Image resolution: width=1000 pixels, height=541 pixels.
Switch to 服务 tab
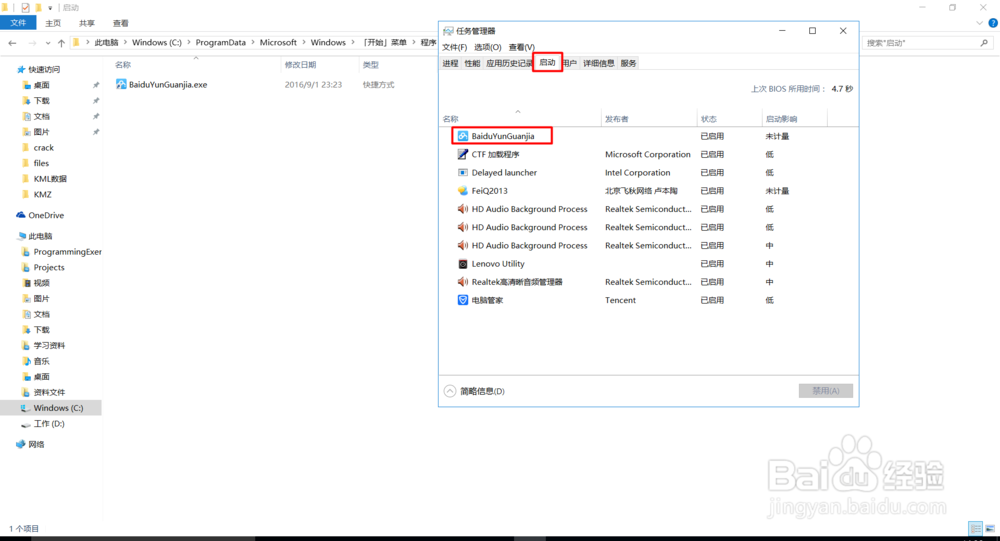628,63
